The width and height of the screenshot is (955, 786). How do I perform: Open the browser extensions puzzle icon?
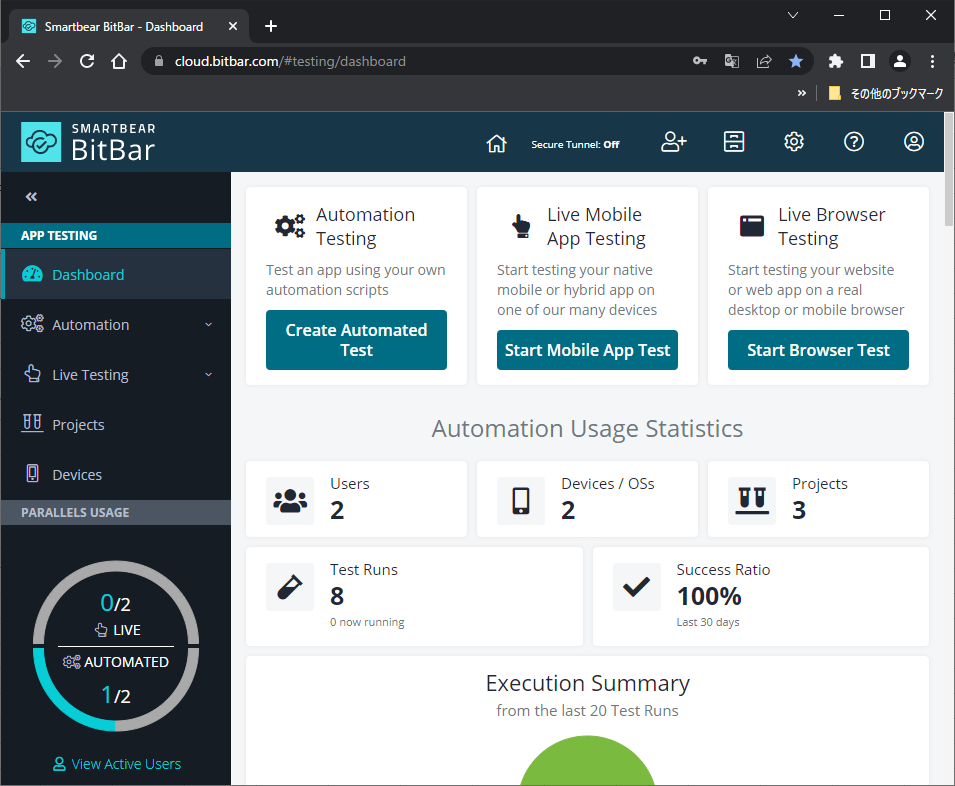pos(836,61)
